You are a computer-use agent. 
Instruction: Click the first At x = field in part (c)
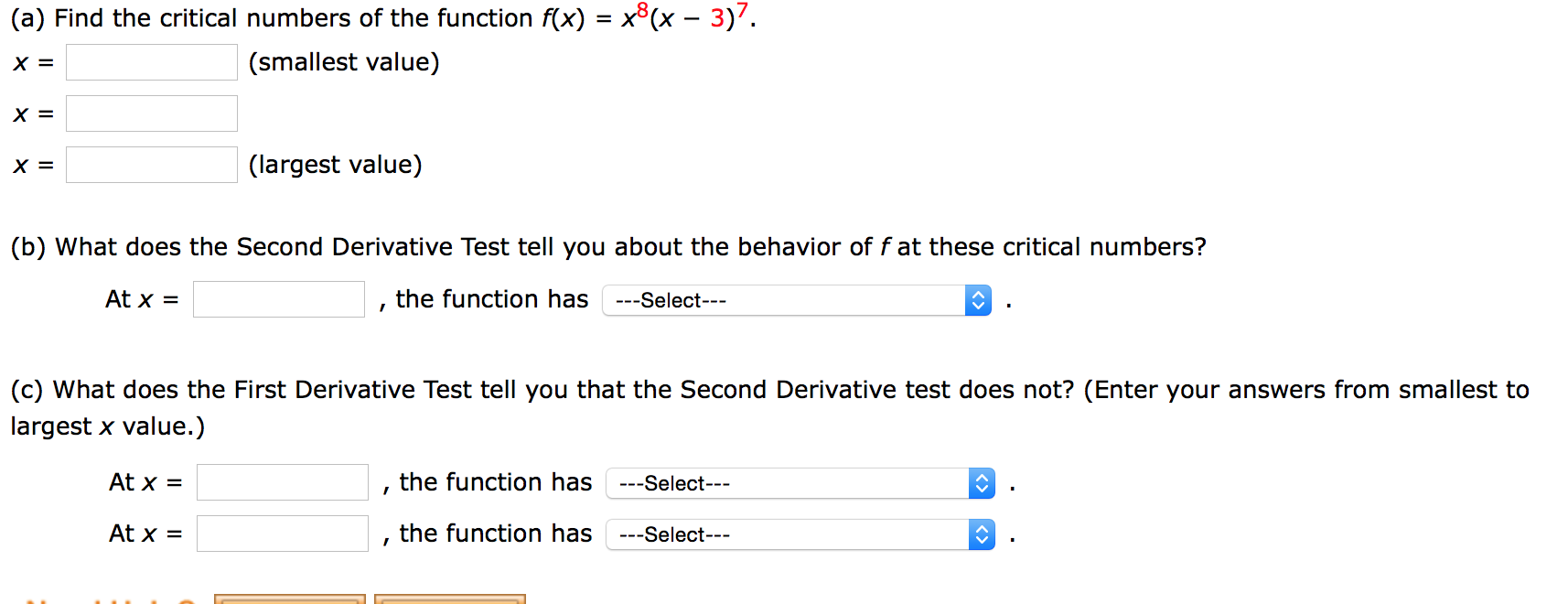coord(282,482)
